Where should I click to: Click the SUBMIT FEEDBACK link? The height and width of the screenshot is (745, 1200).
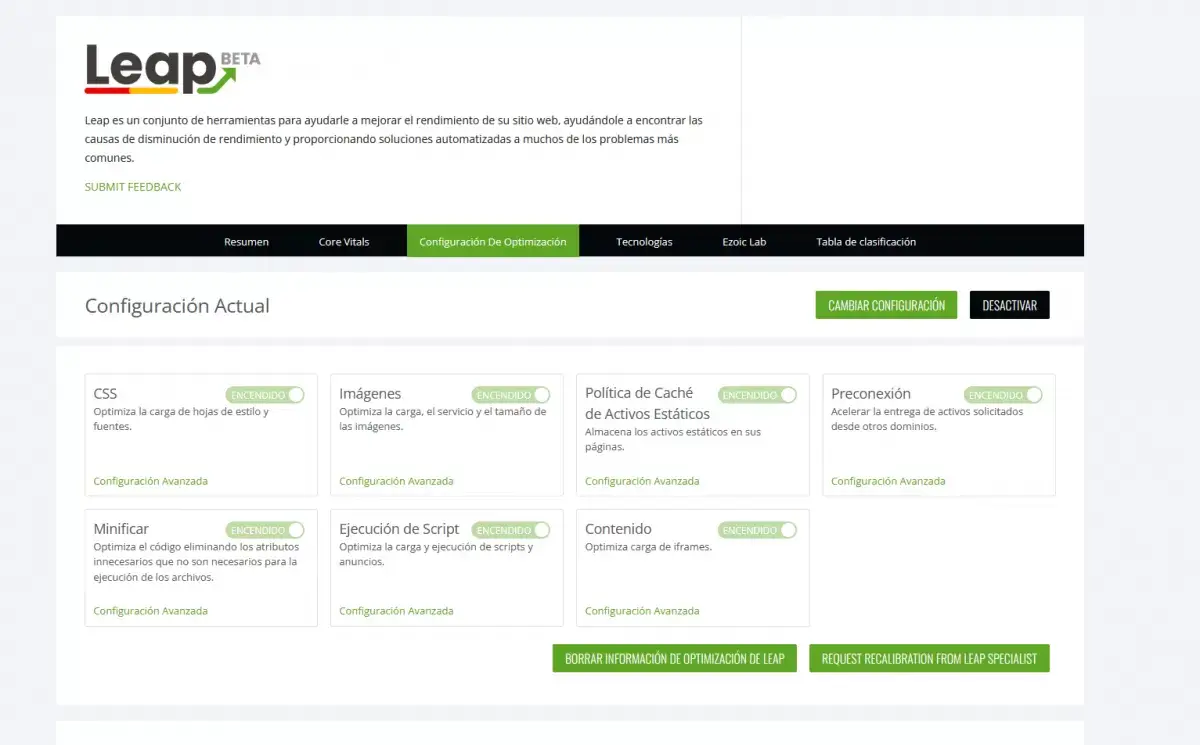pos(133,187)
